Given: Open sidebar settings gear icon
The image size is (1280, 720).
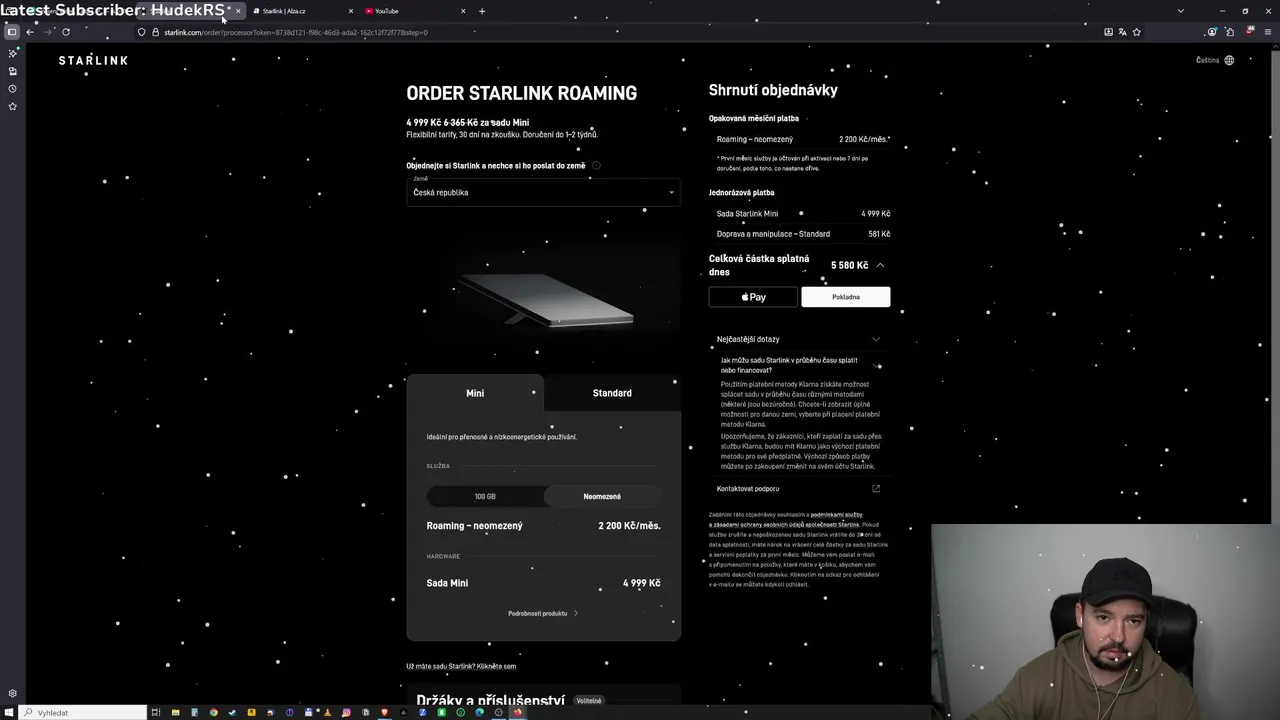Looking at the screenshot, I should 12,693.
